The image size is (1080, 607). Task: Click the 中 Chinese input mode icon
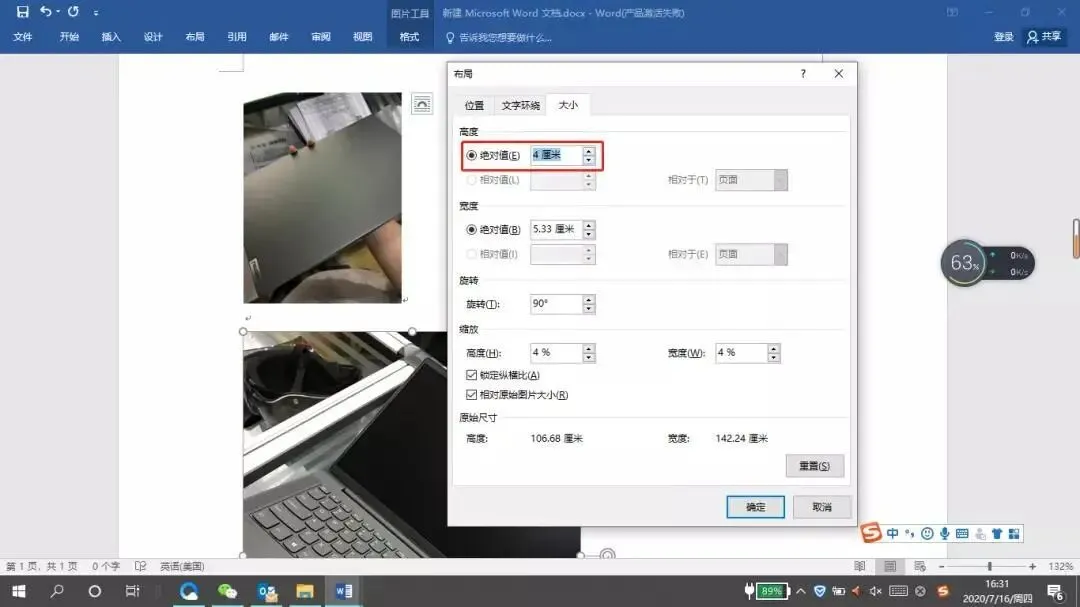click(x=892, y=533)
